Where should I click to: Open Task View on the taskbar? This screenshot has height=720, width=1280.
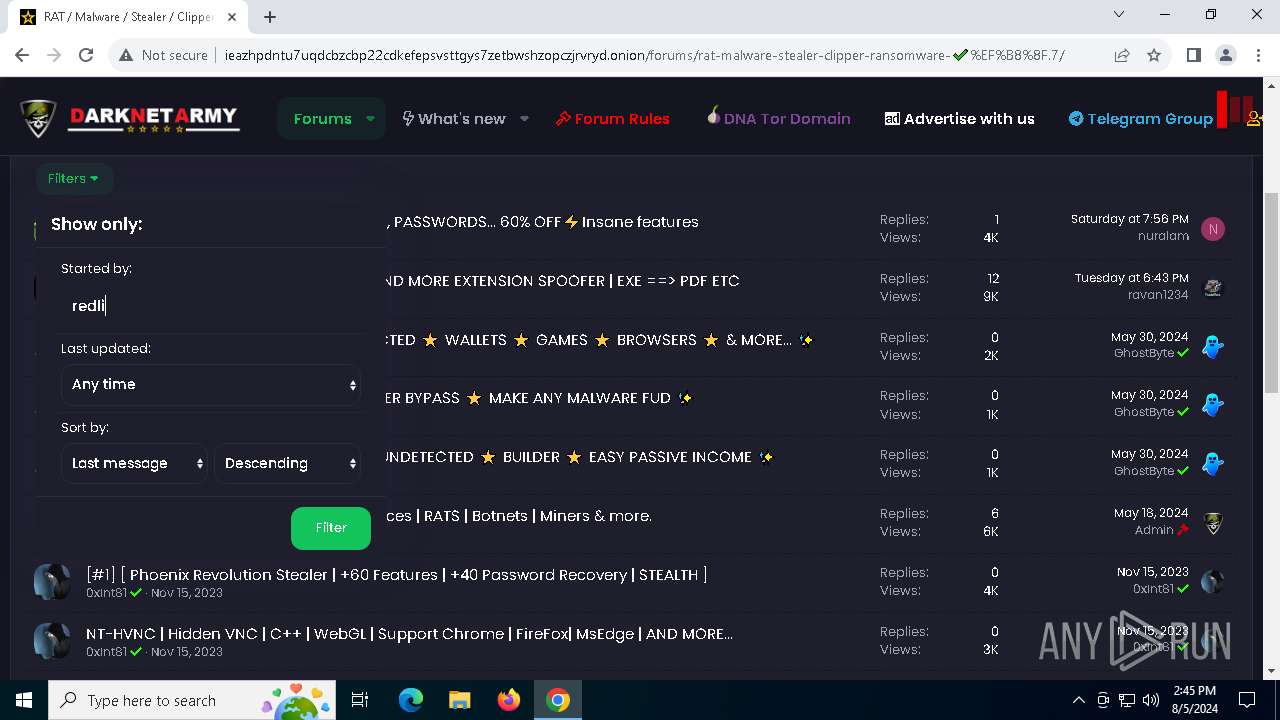tap(360, 700)
